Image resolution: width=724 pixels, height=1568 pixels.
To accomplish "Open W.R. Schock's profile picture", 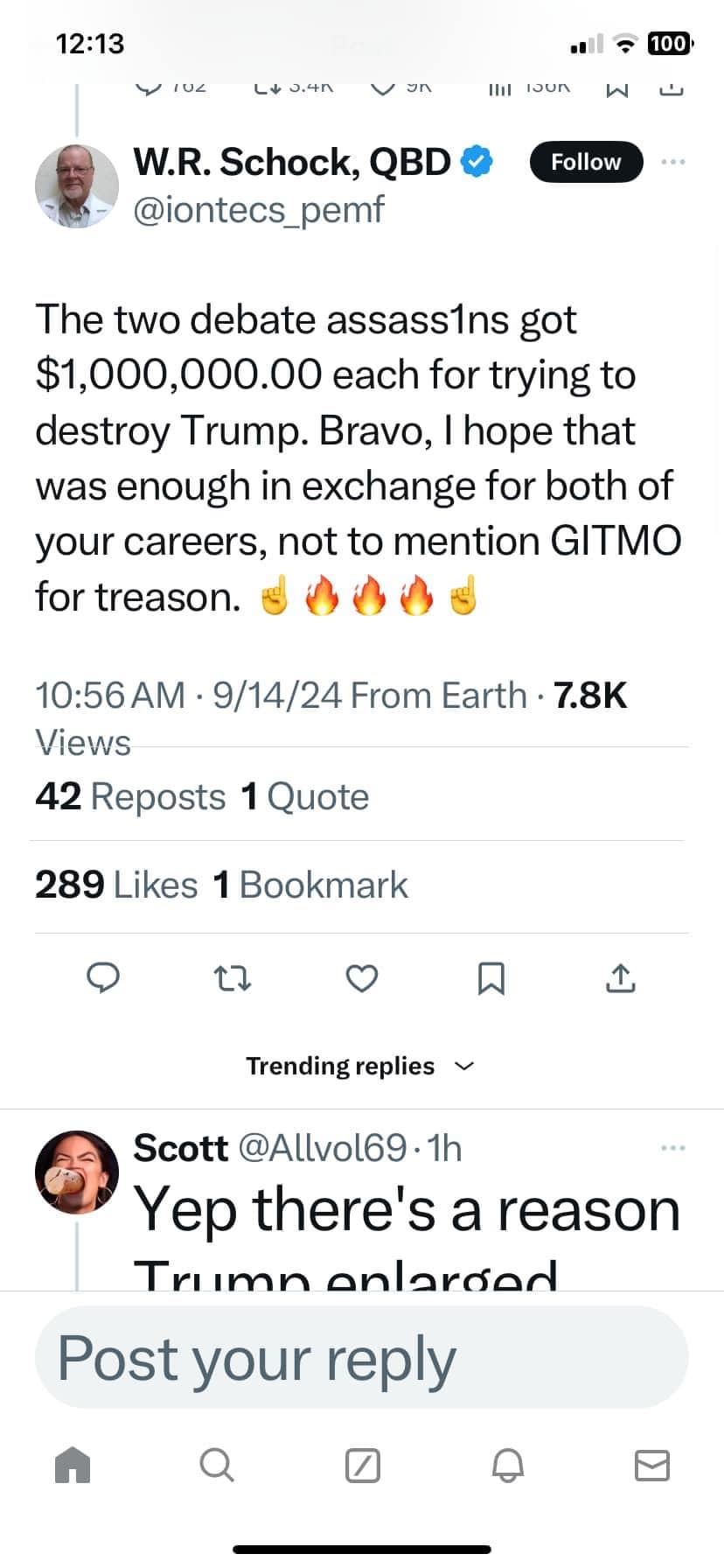I will coord(77,185).
